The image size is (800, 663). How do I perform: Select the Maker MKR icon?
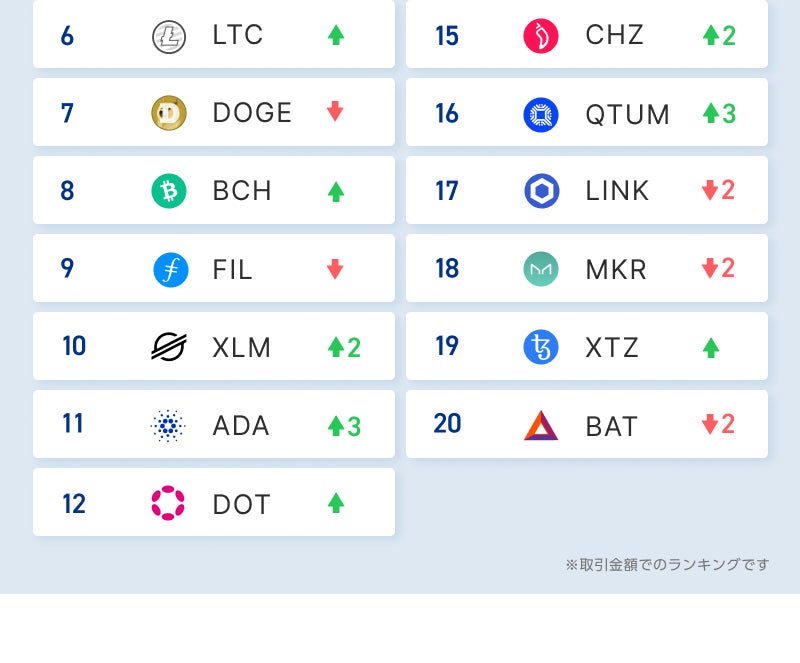pyautogui.click(x=541, y=269)
